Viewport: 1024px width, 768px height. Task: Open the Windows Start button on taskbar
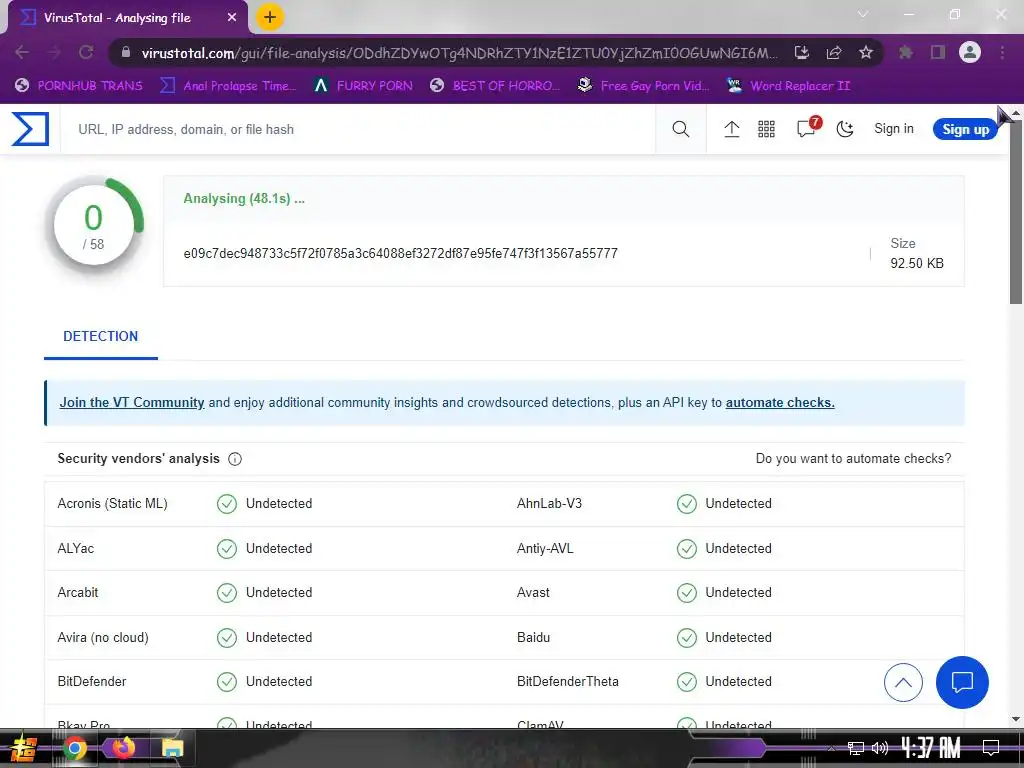tap(24, 748)
